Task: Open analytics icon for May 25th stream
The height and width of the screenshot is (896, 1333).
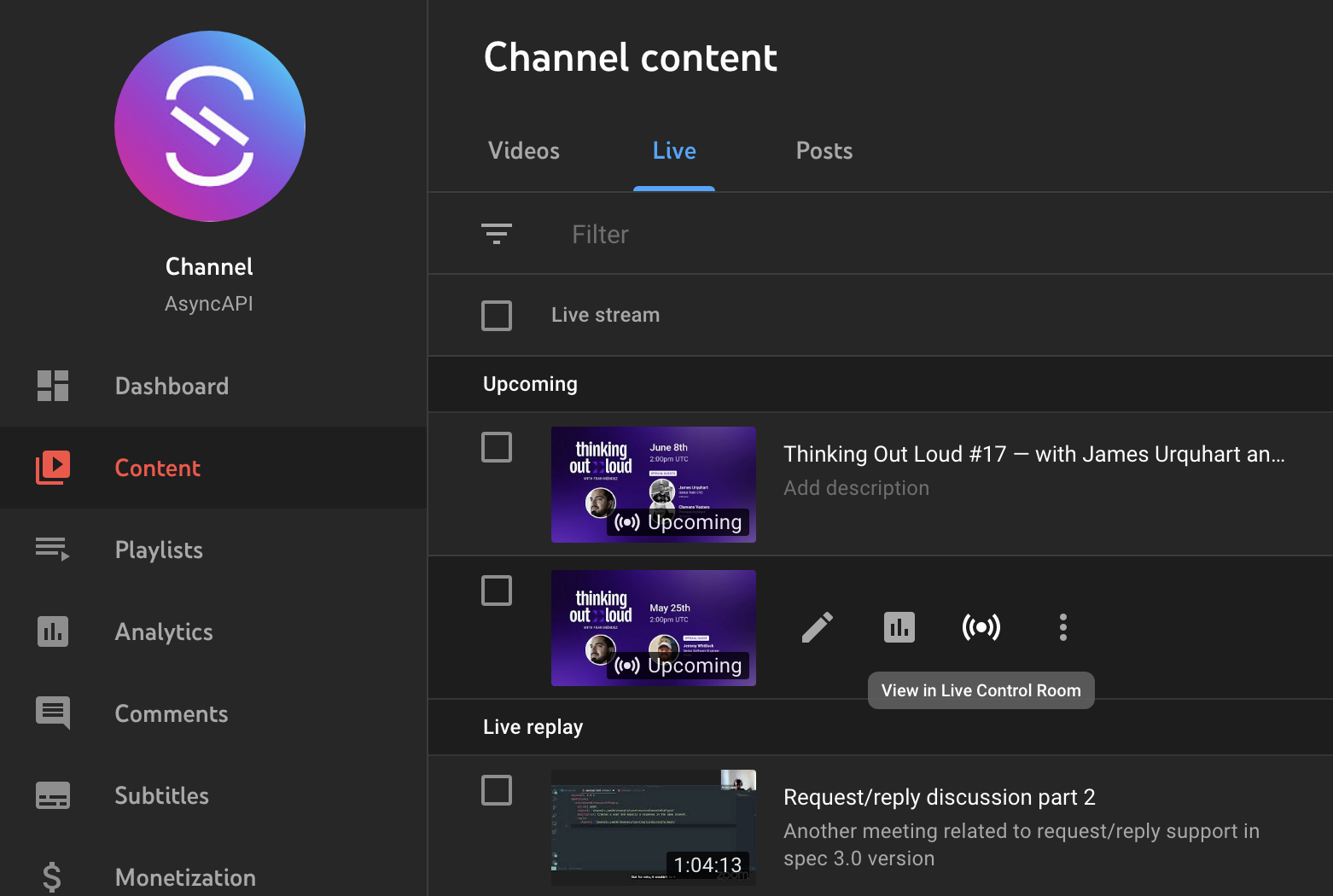Action: click(899, 627)
